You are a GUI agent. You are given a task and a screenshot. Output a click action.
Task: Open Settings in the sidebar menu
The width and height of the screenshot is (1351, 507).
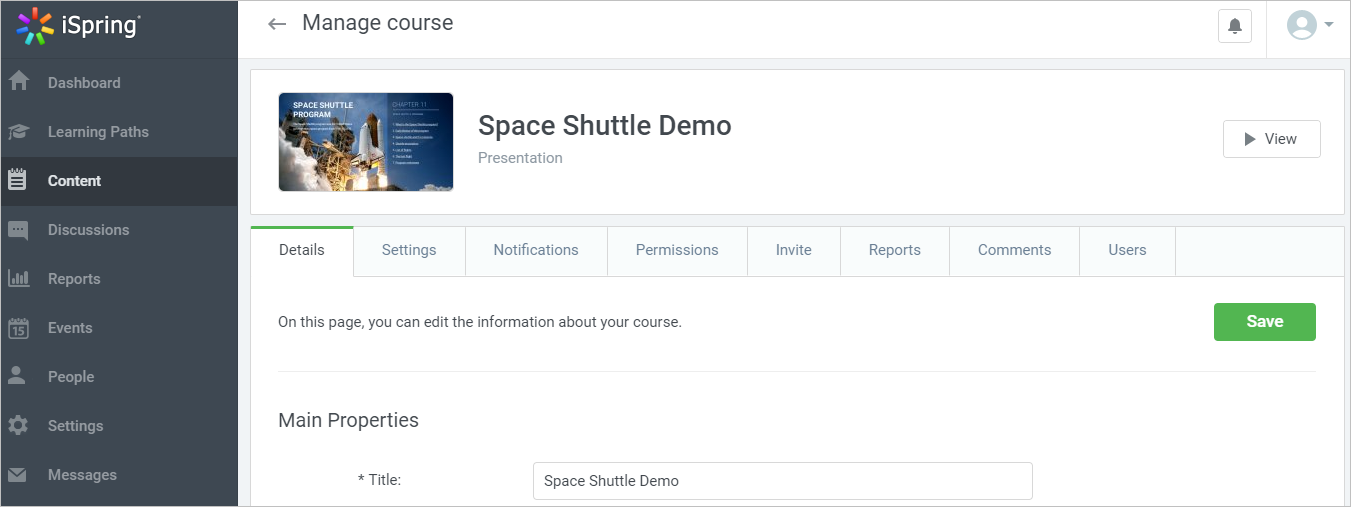click(x=119, y=426)
